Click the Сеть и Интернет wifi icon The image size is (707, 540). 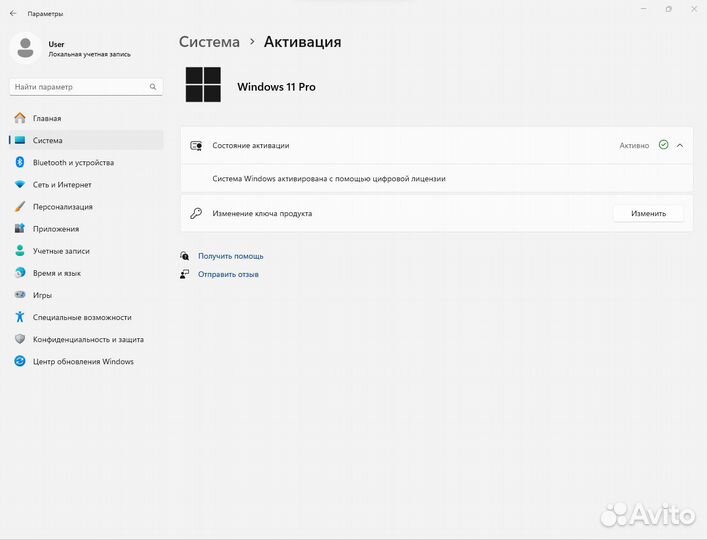coord(20,184)
